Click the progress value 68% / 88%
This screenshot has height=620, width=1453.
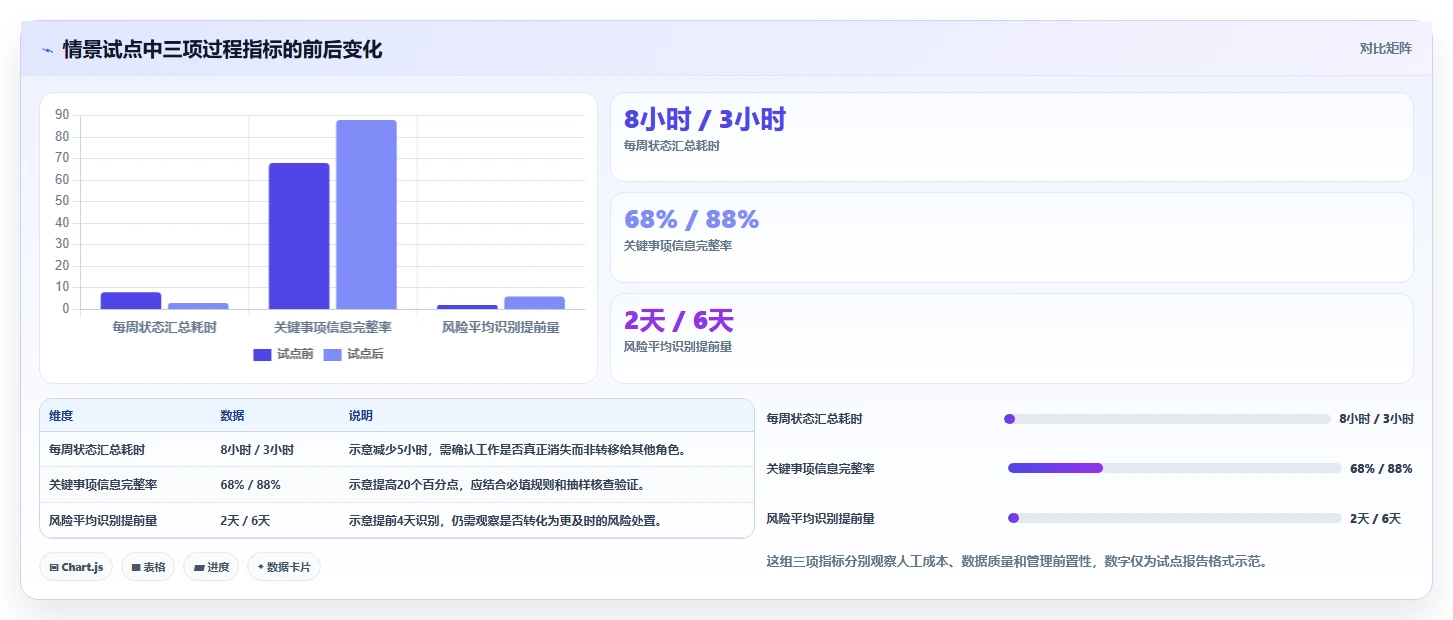1381,469
